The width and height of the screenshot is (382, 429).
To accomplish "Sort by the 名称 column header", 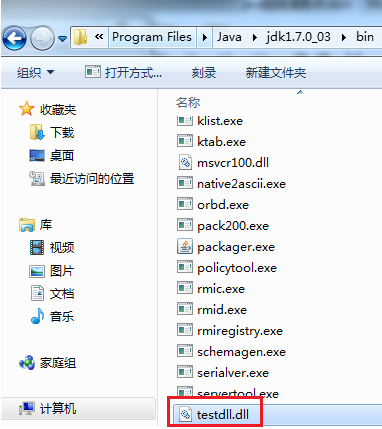I will click(188, 103).
